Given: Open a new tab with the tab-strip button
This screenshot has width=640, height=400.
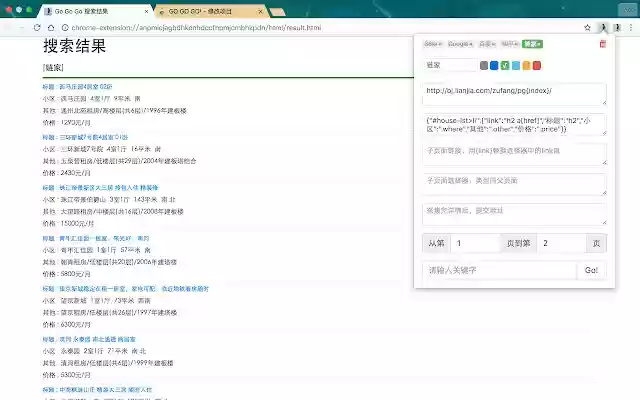Looking at the screenshot, I should click(278, 12).
